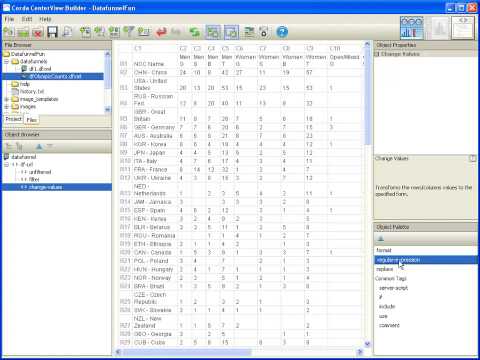480x360 pixels.
Task: Choose include in Common Tags
Action: (x=387, y=306)
